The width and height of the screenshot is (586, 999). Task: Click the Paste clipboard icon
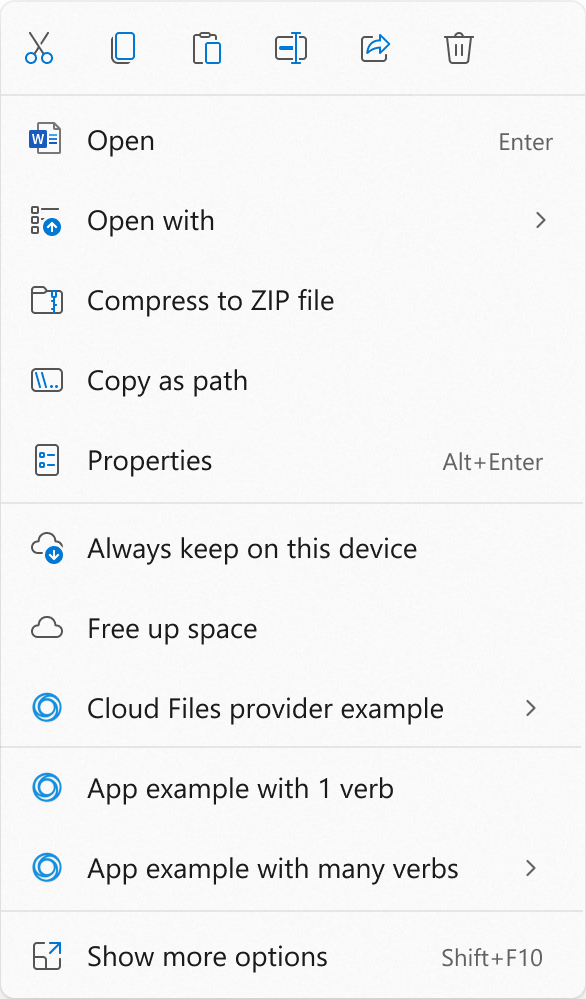coord(207,48)
